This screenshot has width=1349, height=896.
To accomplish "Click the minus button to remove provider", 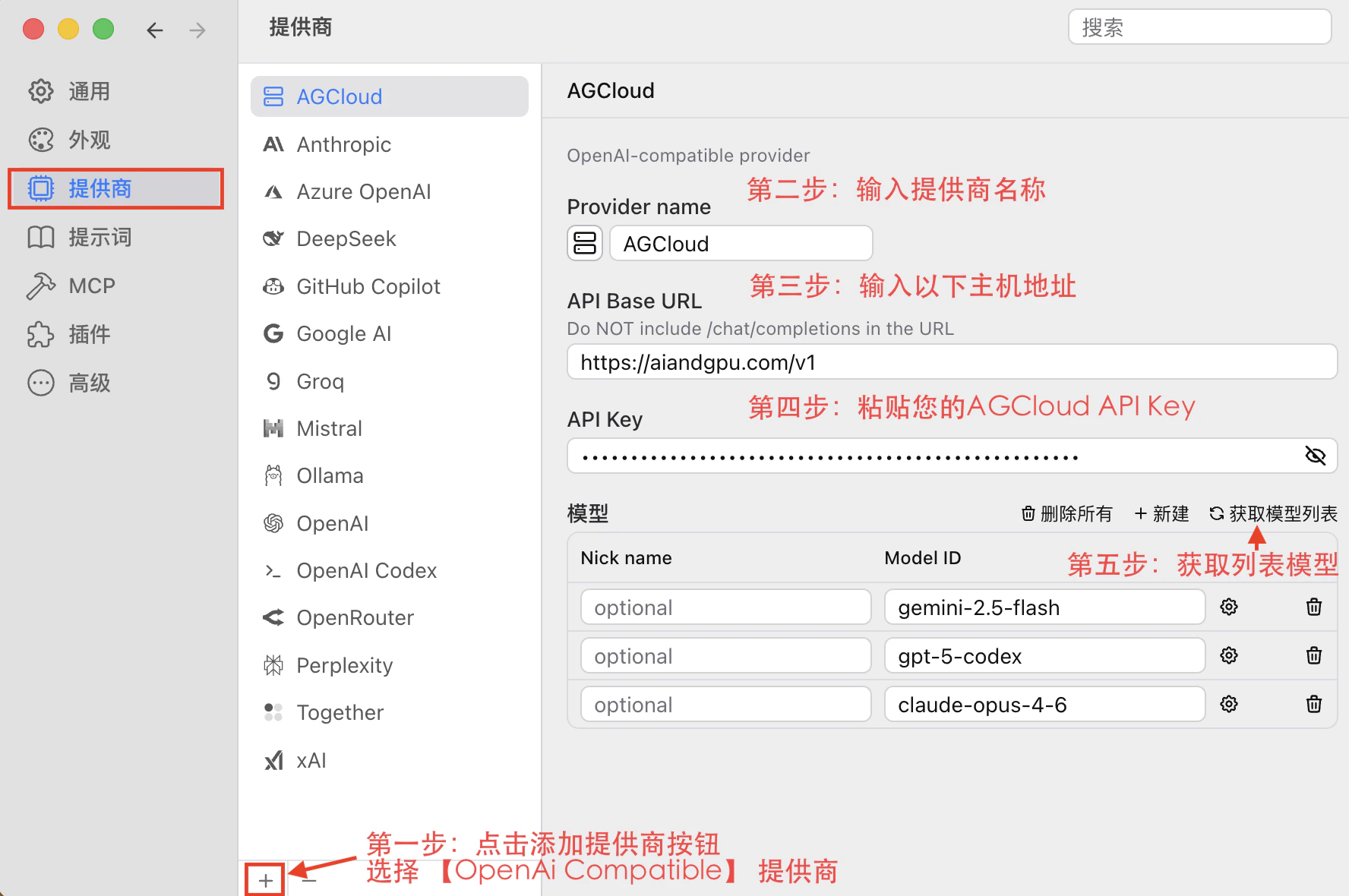I will 308,881.
